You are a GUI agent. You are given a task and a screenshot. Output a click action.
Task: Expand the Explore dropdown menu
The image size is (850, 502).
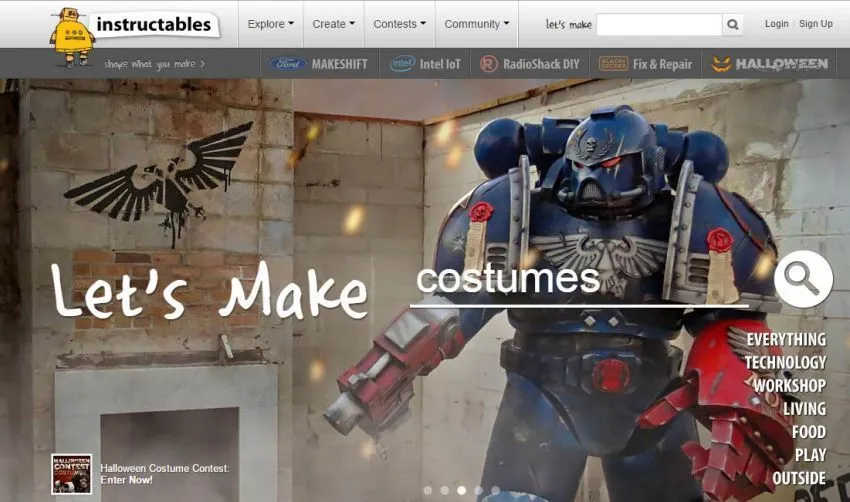[271, 24]
